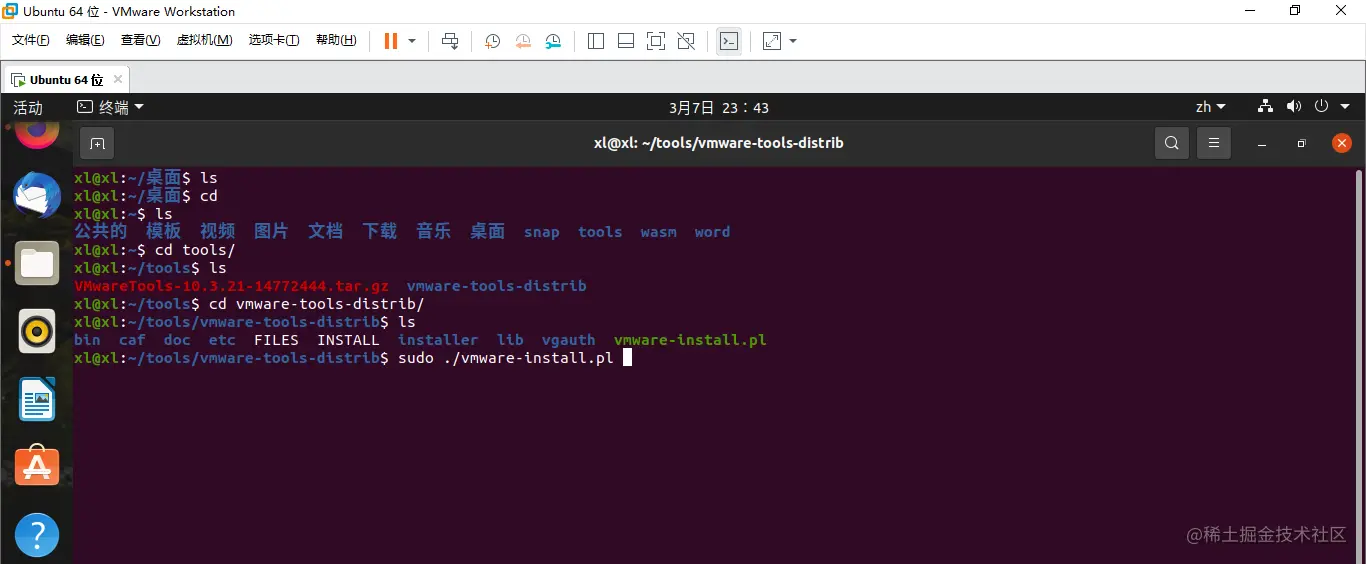Click the word directory name
Screen dimensions: 1366x564
click(712, 232)
